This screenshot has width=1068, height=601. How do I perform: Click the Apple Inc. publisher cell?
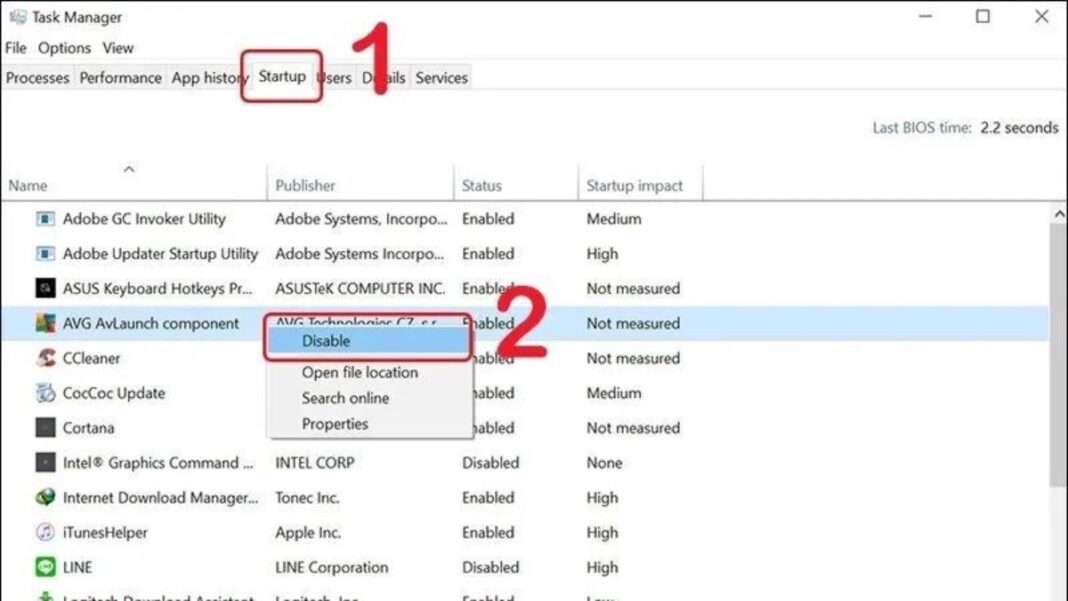308,532
